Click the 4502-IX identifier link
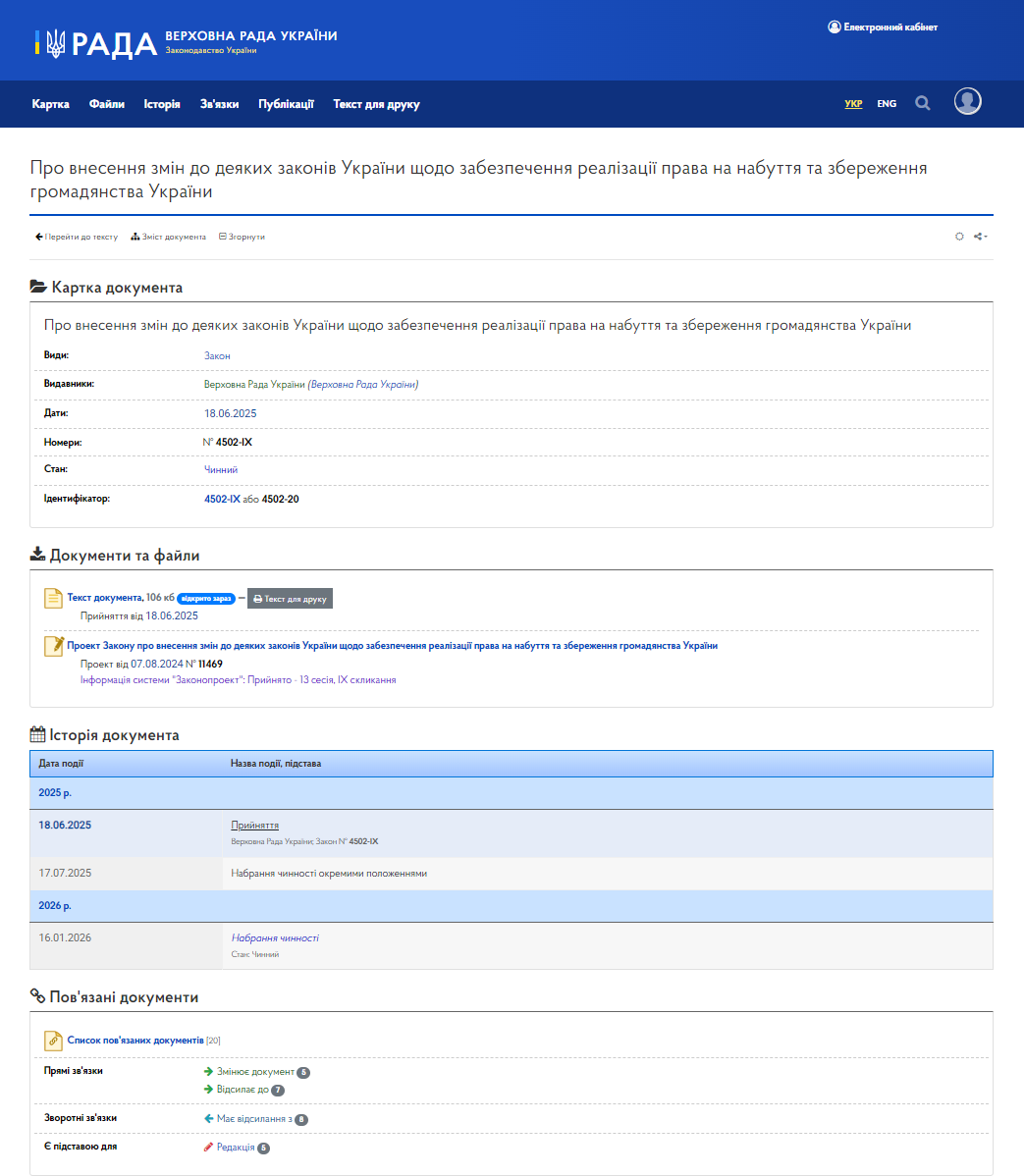The height and width of the screenshot is (1176, 1024). click(222, 500)
